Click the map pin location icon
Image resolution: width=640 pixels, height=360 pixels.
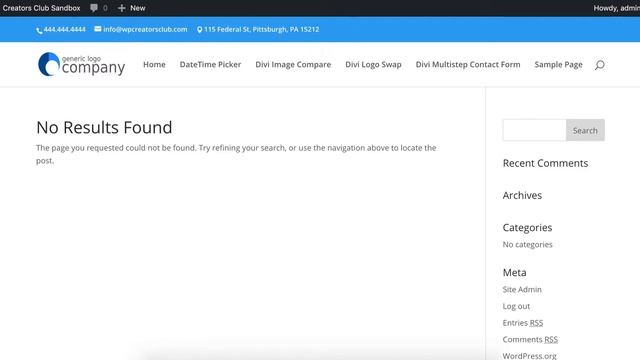pyautogui.click(x=199, y=29)
